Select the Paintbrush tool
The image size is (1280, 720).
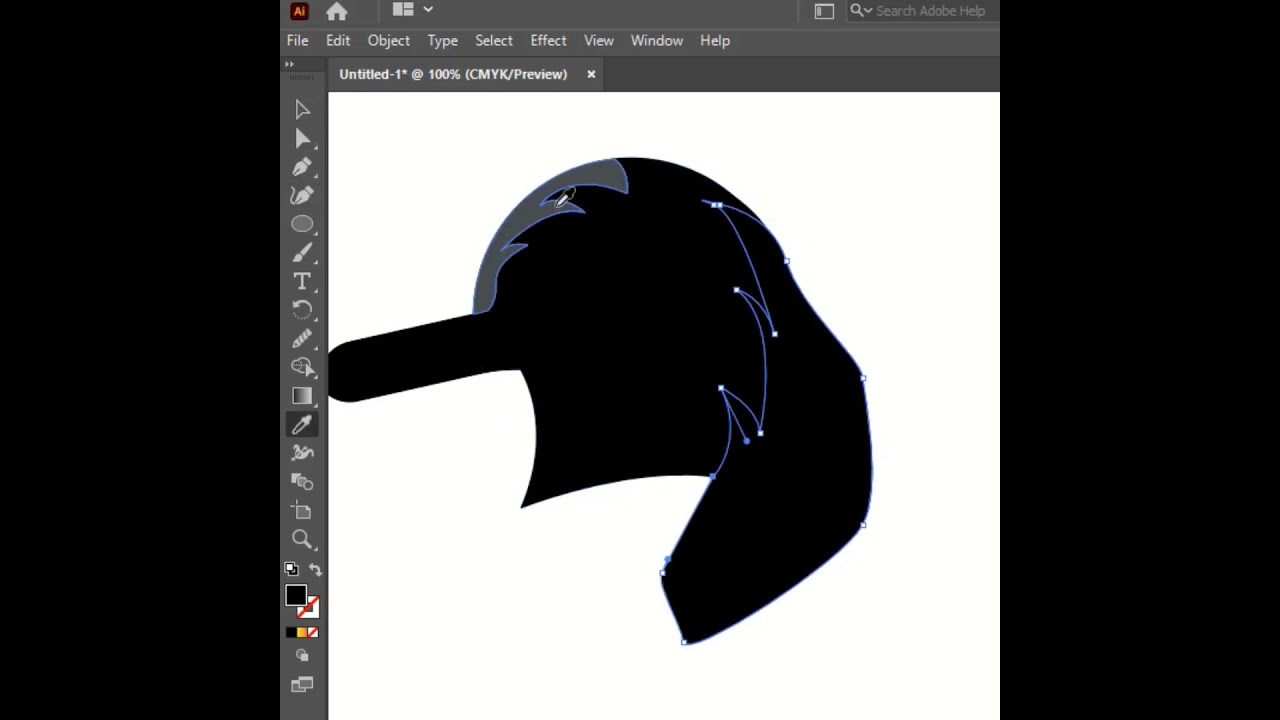coord(302,253)
